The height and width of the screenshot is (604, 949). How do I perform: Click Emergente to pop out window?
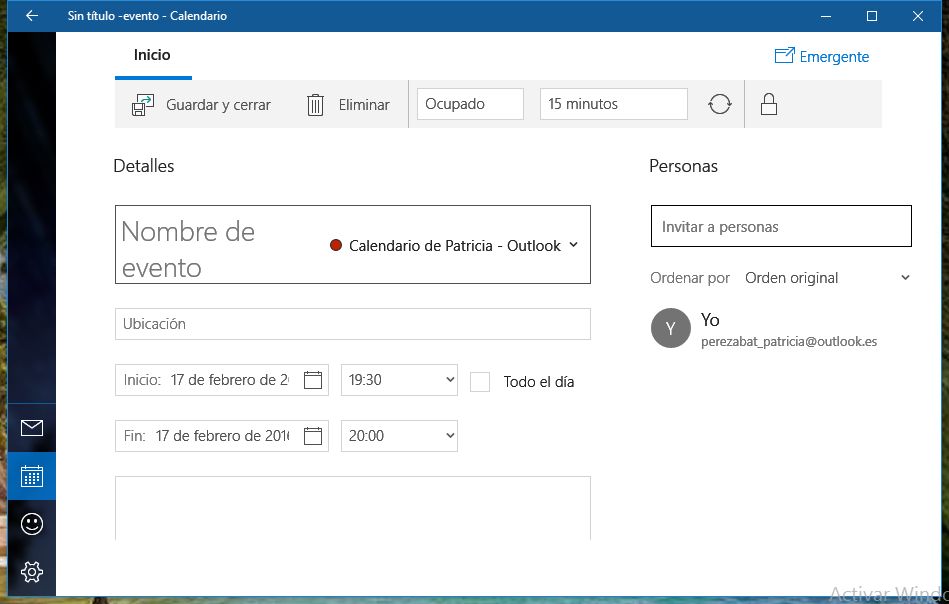tap(822, 57)
